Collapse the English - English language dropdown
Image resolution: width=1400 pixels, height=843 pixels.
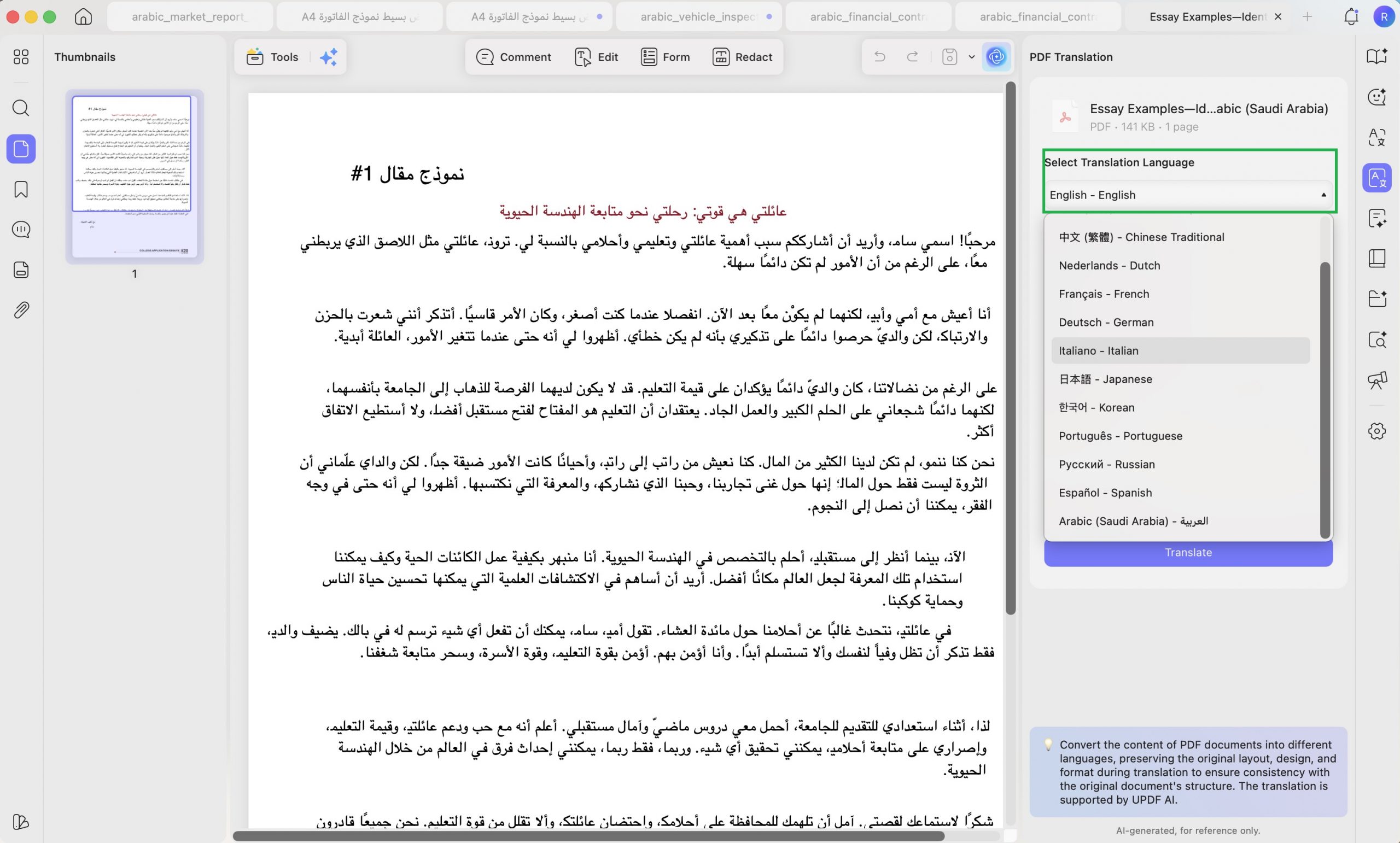pyautogui.click(x=1188, y=195)
